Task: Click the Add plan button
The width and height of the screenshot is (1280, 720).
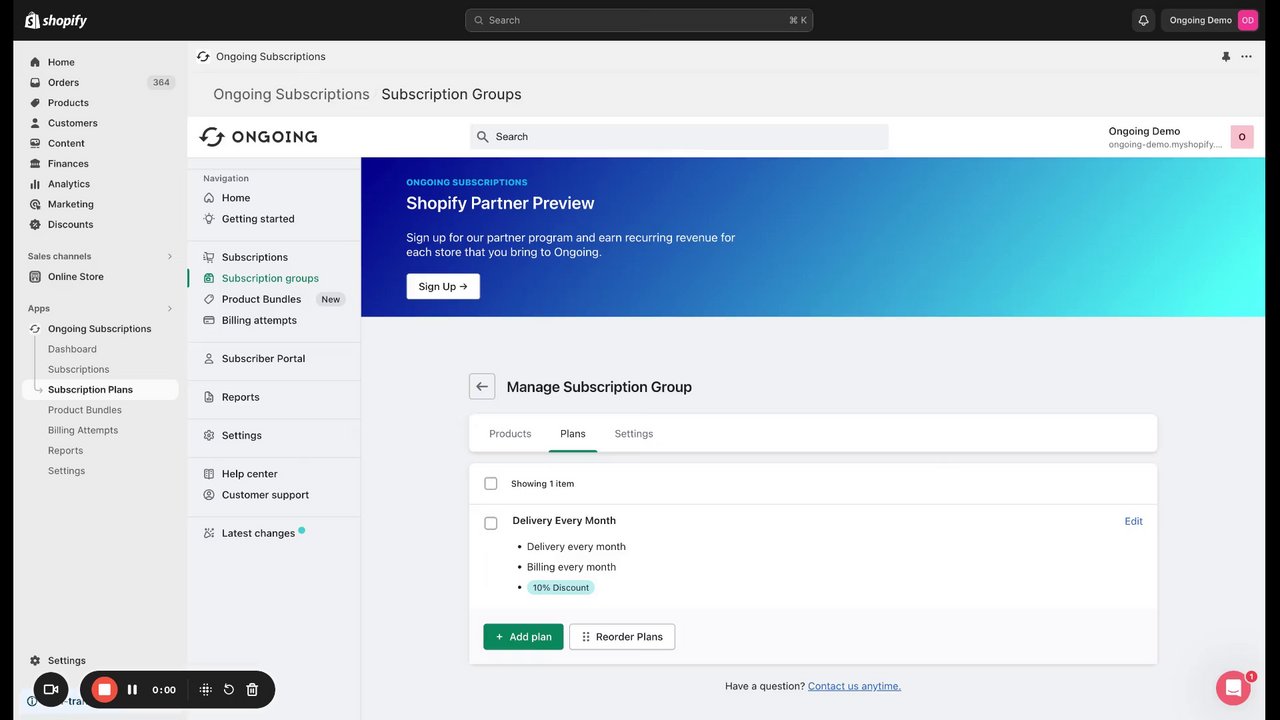Action: point(523,637)
